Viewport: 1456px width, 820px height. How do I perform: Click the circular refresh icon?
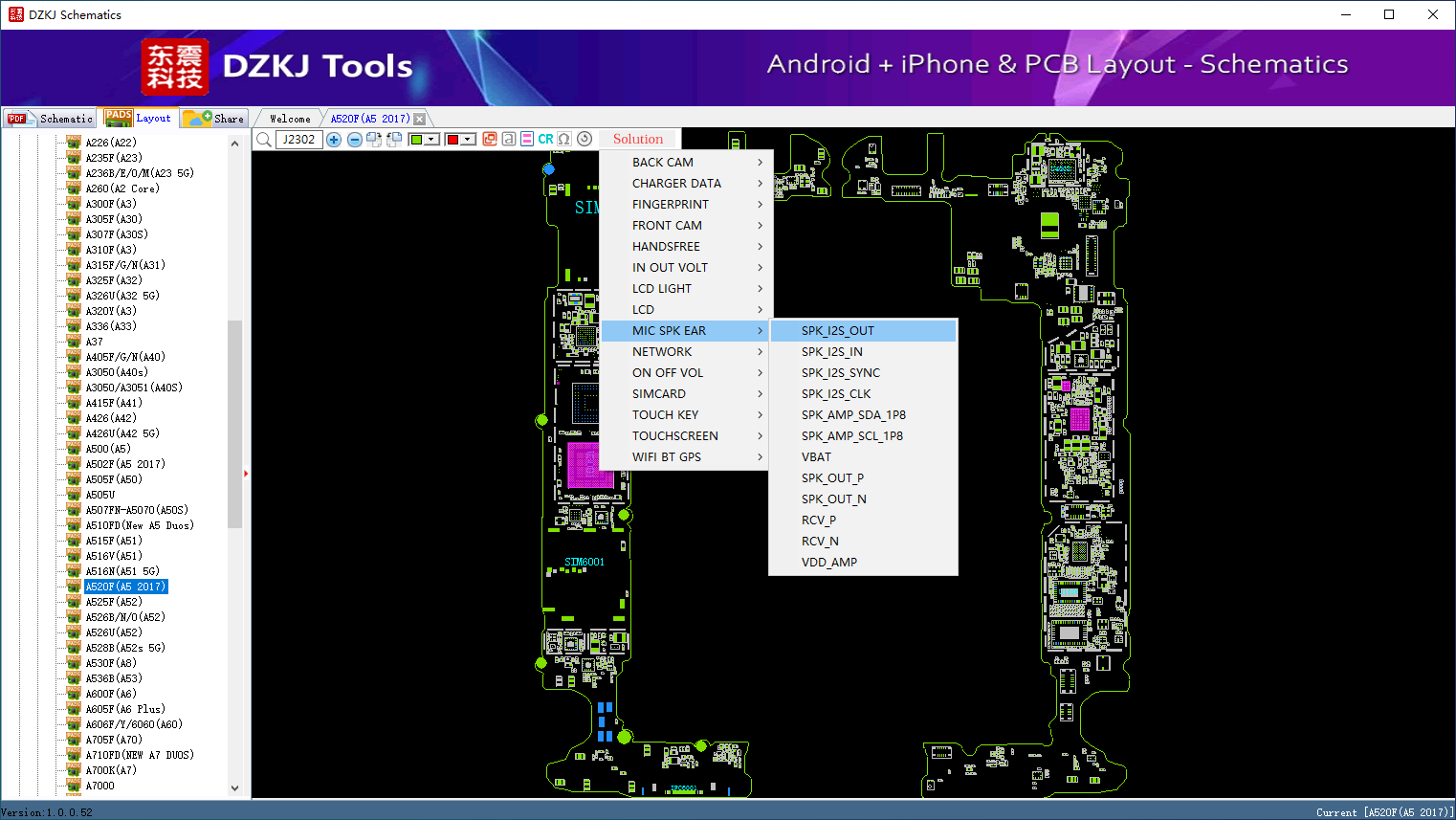click(585, 139)
